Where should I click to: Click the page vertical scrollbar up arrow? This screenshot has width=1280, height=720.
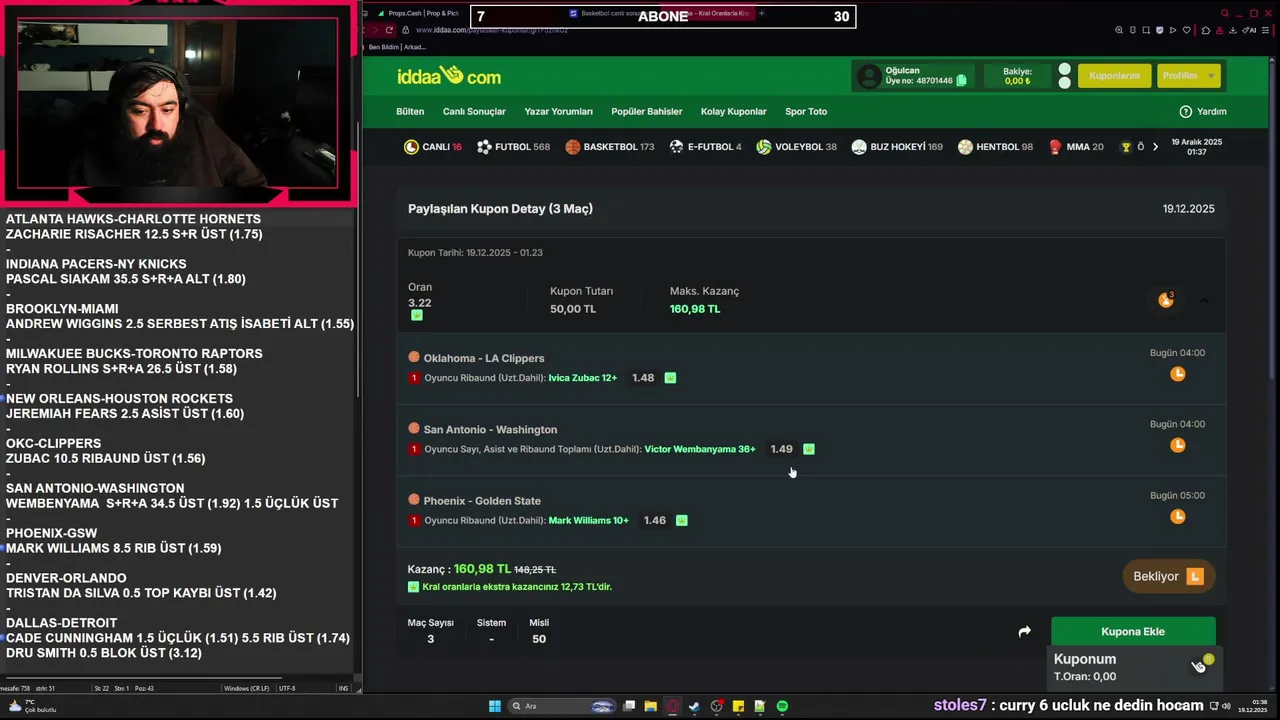(1274, 60)
